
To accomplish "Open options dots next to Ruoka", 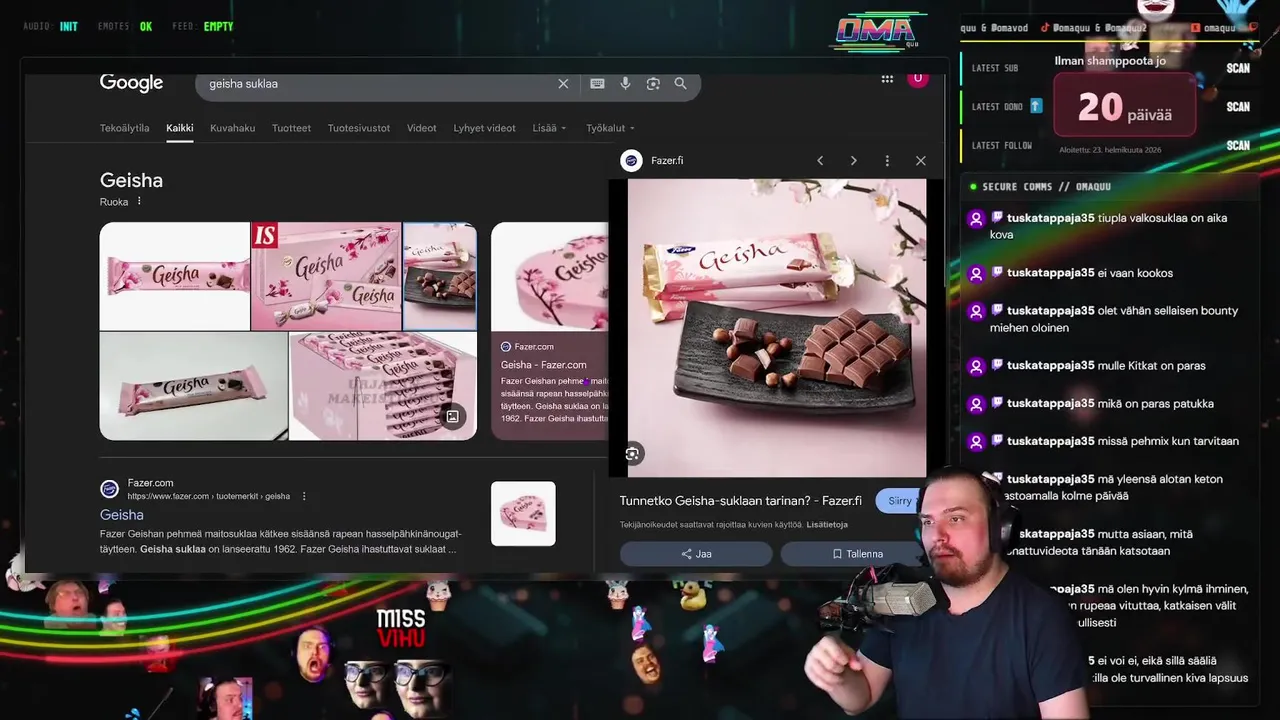I will point(139,201).
